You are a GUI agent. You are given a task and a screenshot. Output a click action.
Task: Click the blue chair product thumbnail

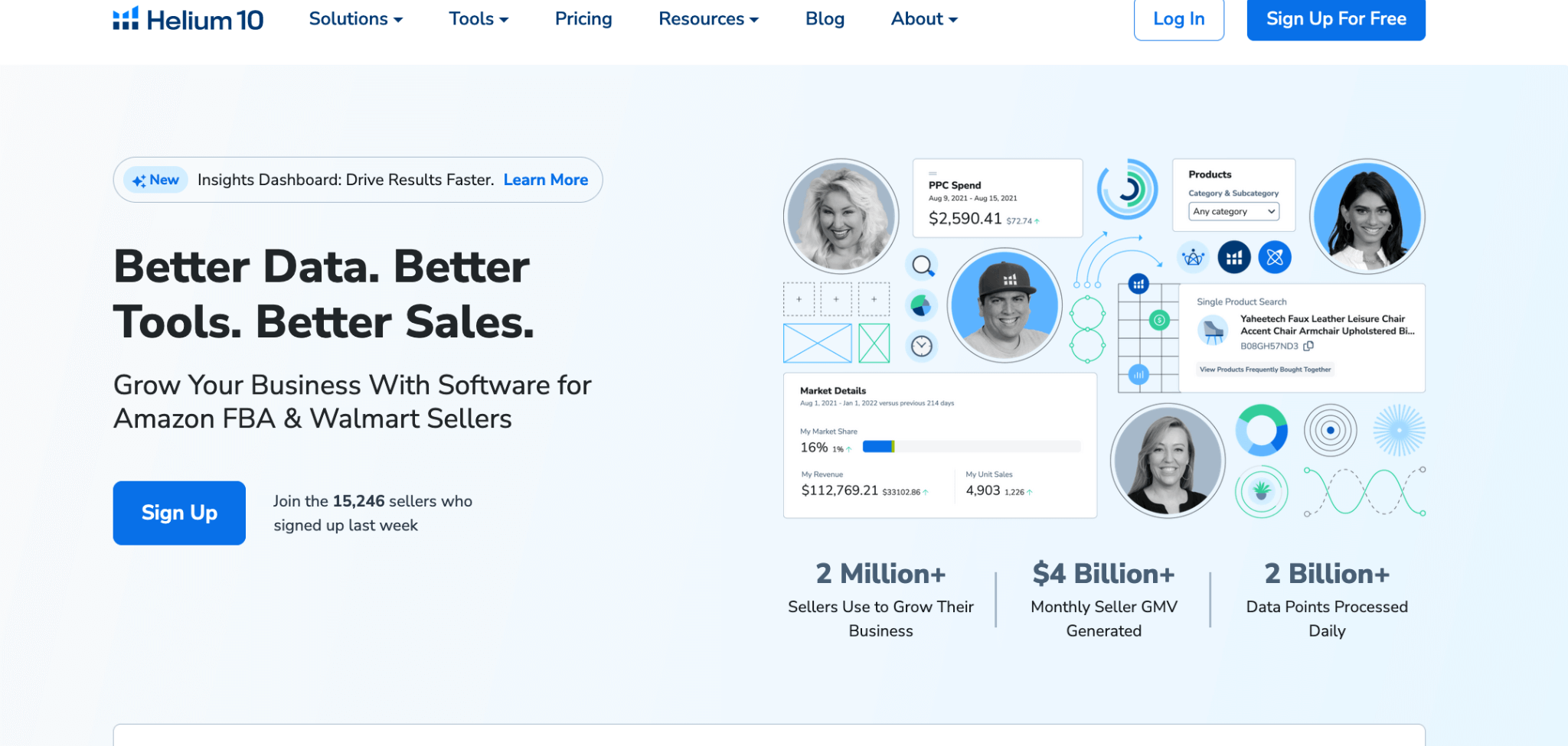click(1214, 331)
